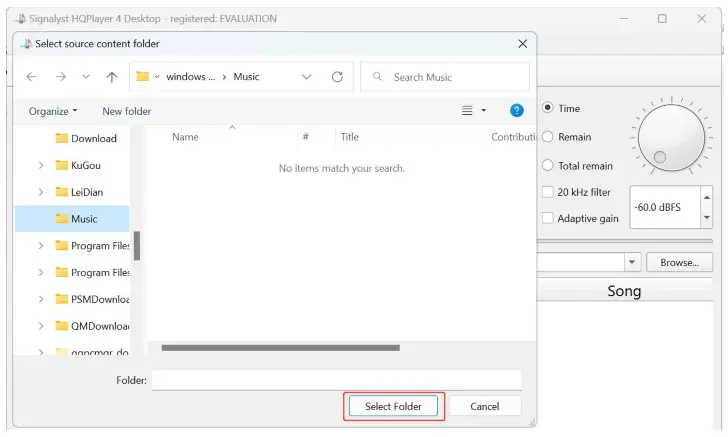Enable Adaptive gain checkbox
728x437 pixels.
coord(548,218)
